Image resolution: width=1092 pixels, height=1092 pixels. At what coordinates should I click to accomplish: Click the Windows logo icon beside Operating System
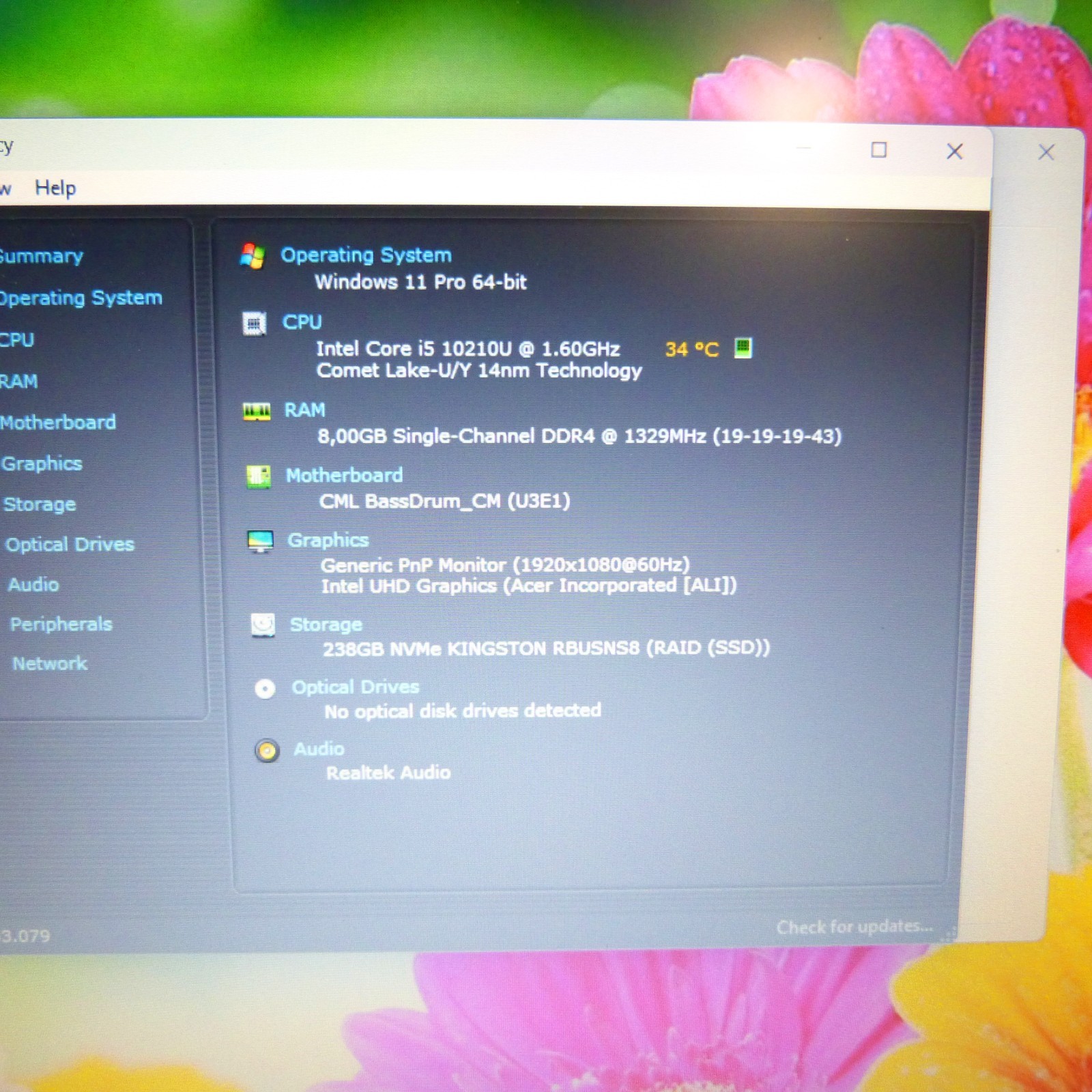tap(253, 256)
